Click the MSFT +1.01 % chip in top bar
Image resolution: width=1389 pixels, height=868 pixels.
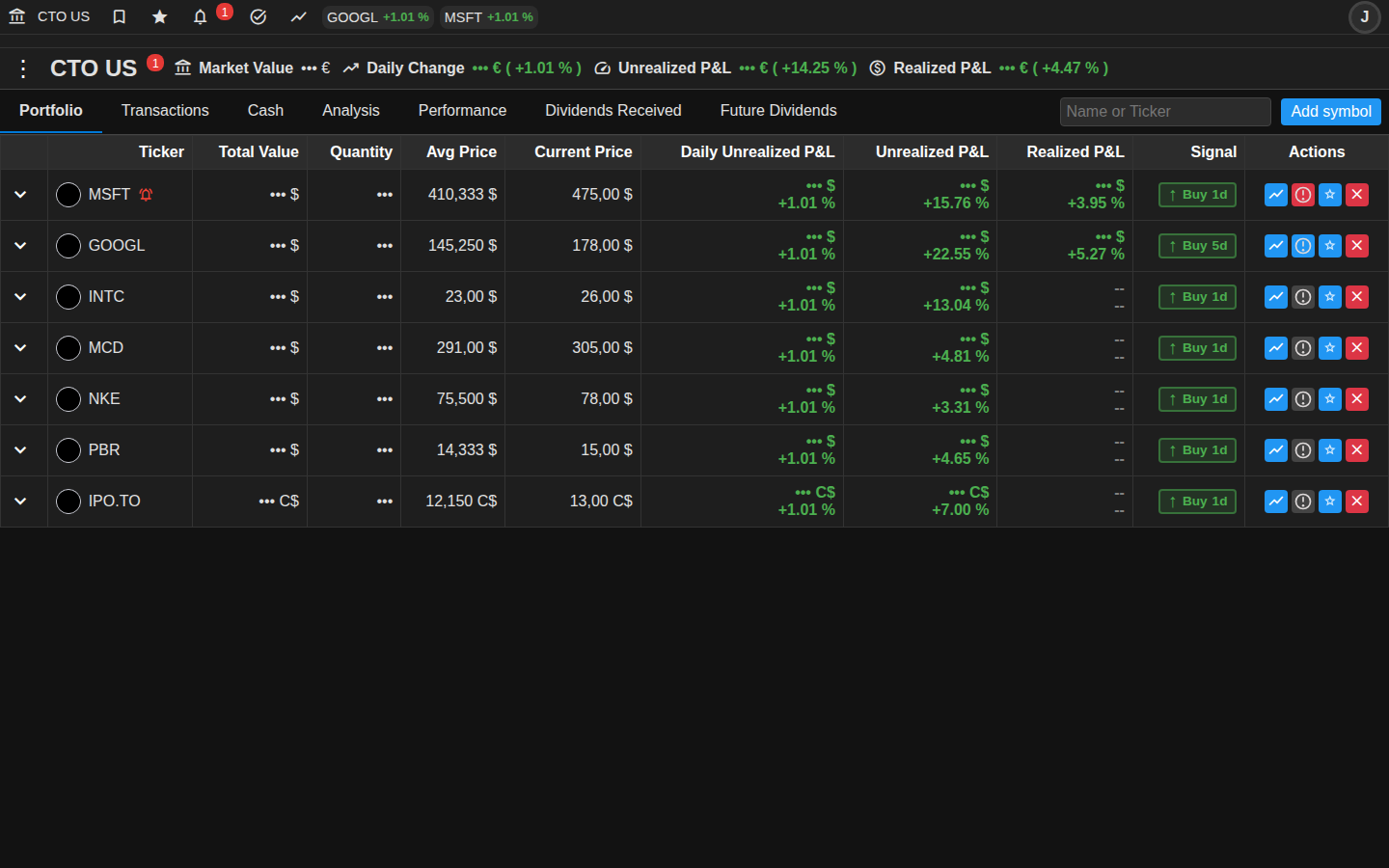[489, 17]
